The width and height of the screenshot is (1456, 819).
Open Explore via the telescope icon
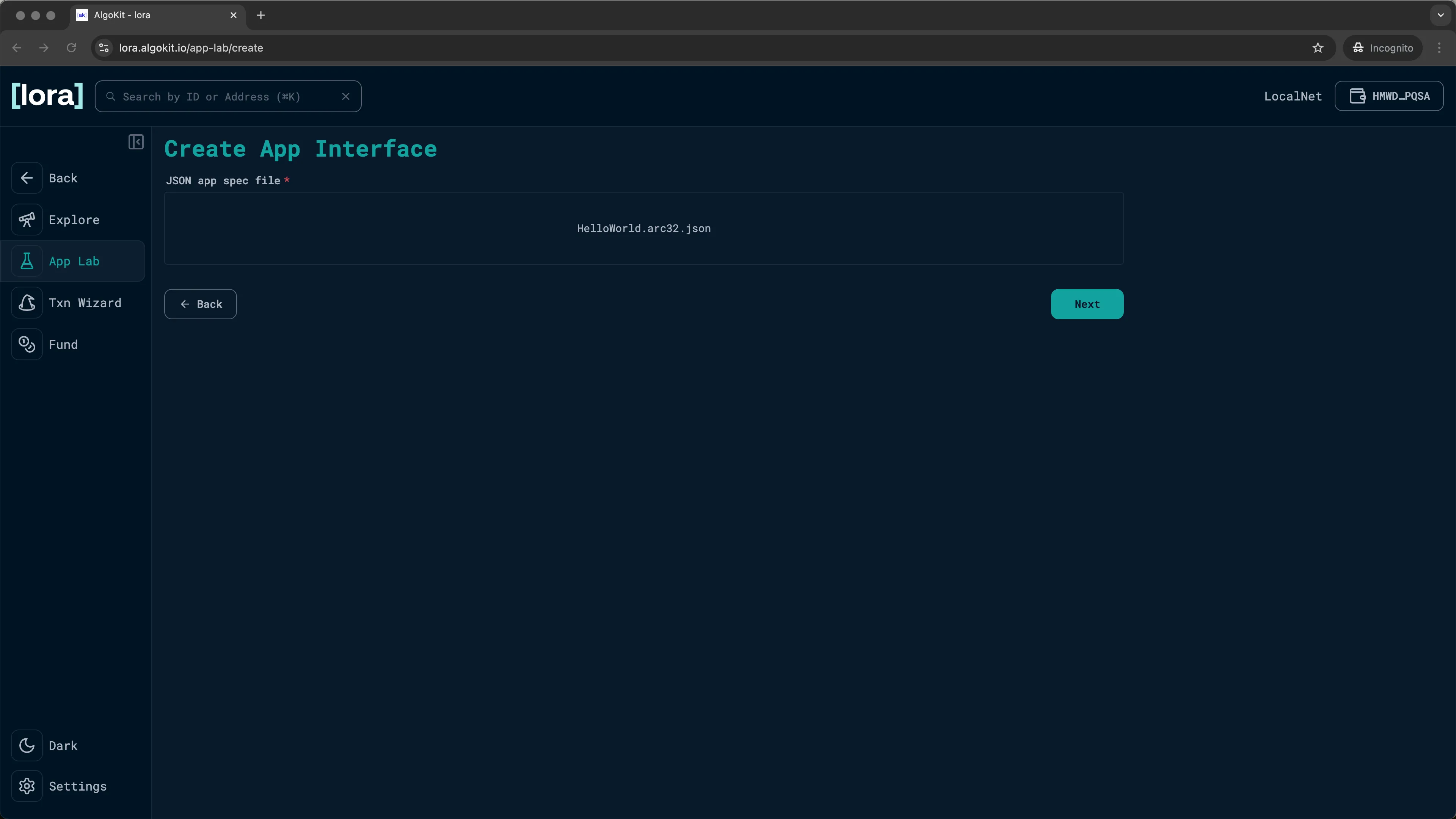click(27, 219)
